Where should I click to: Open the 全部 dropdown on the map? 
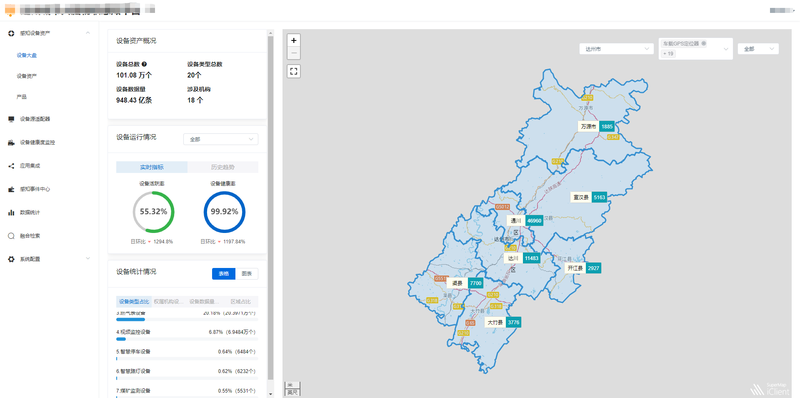[758, 49]
